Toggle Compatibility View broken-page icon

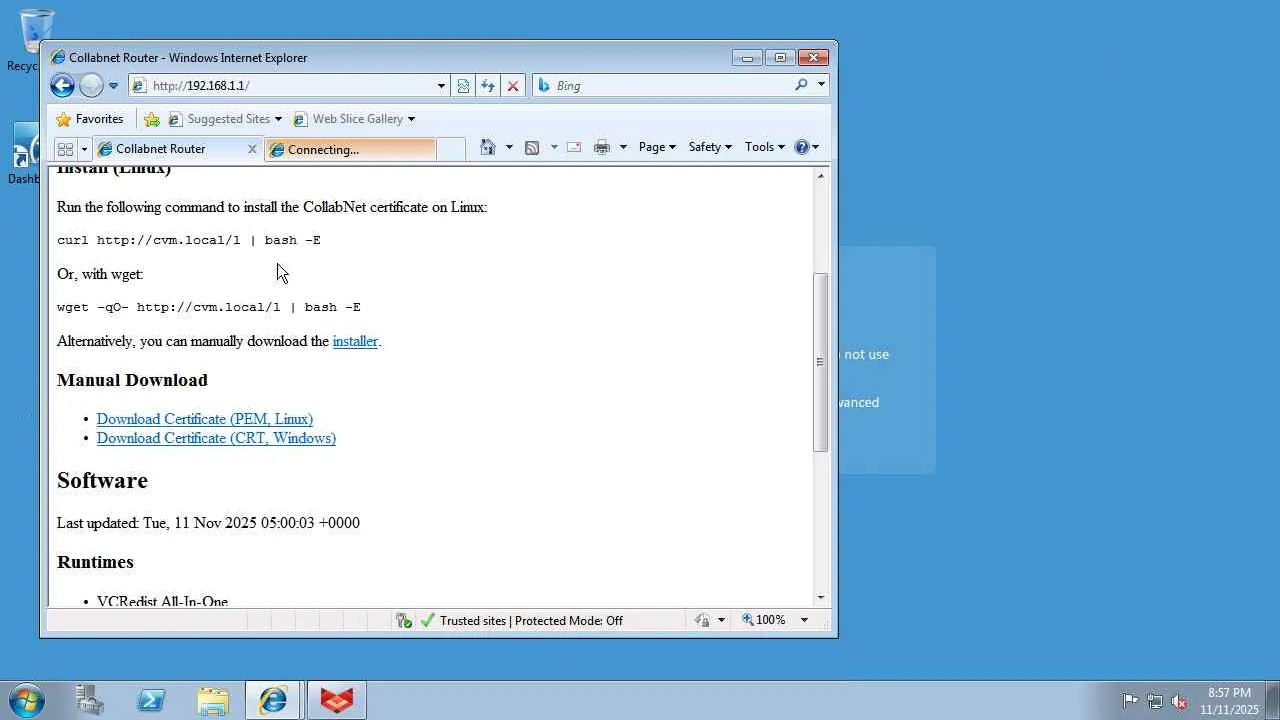pyautogui.click(x=463, y=86)
